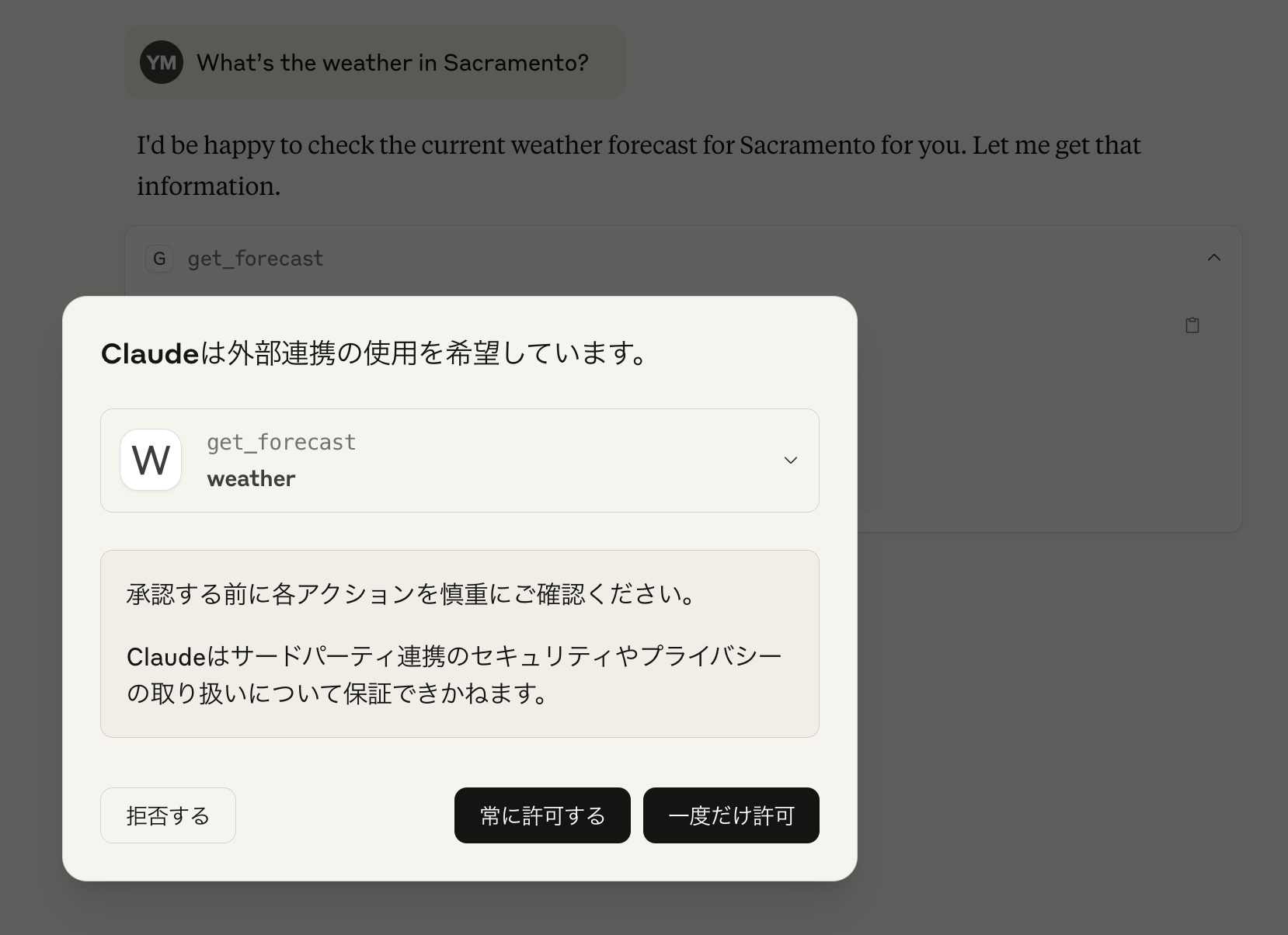Click the get_forecast label in the dialog

coord(281,442)
